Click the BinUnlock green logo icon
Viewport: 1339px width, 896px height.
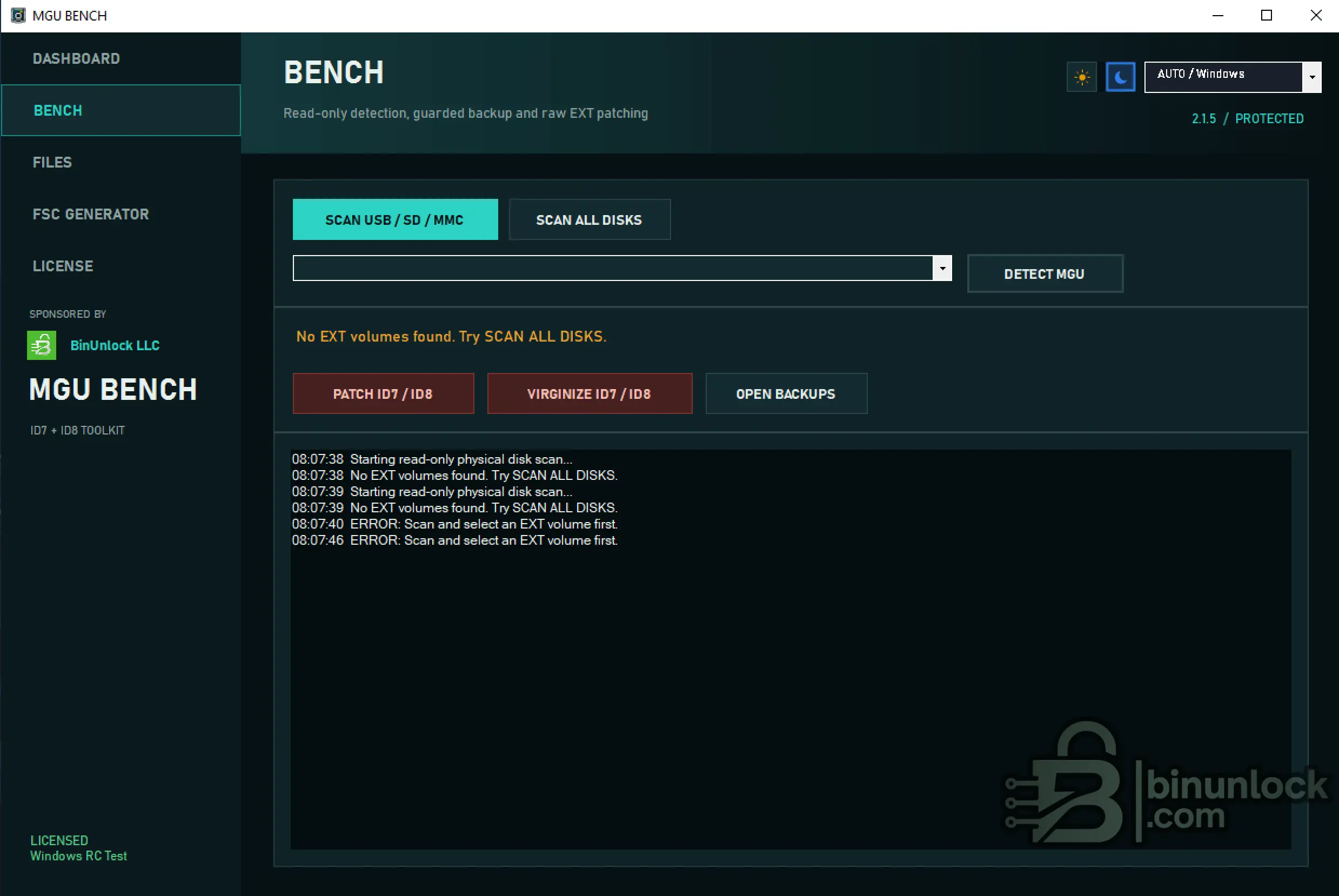[42, 345]
